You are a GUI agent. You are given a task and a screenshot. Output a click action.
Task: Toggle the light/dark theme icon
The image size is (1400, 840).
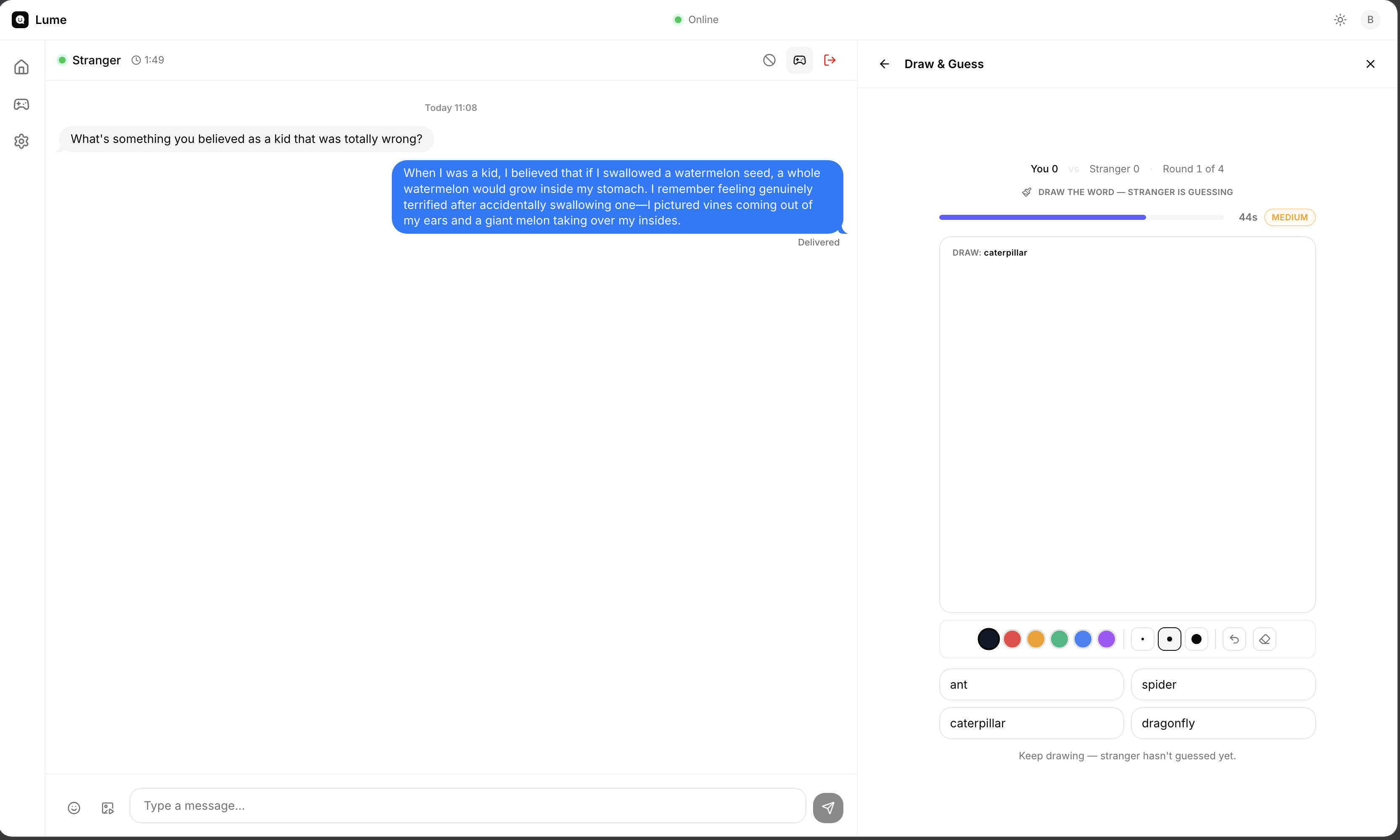tap(1339, 20)
